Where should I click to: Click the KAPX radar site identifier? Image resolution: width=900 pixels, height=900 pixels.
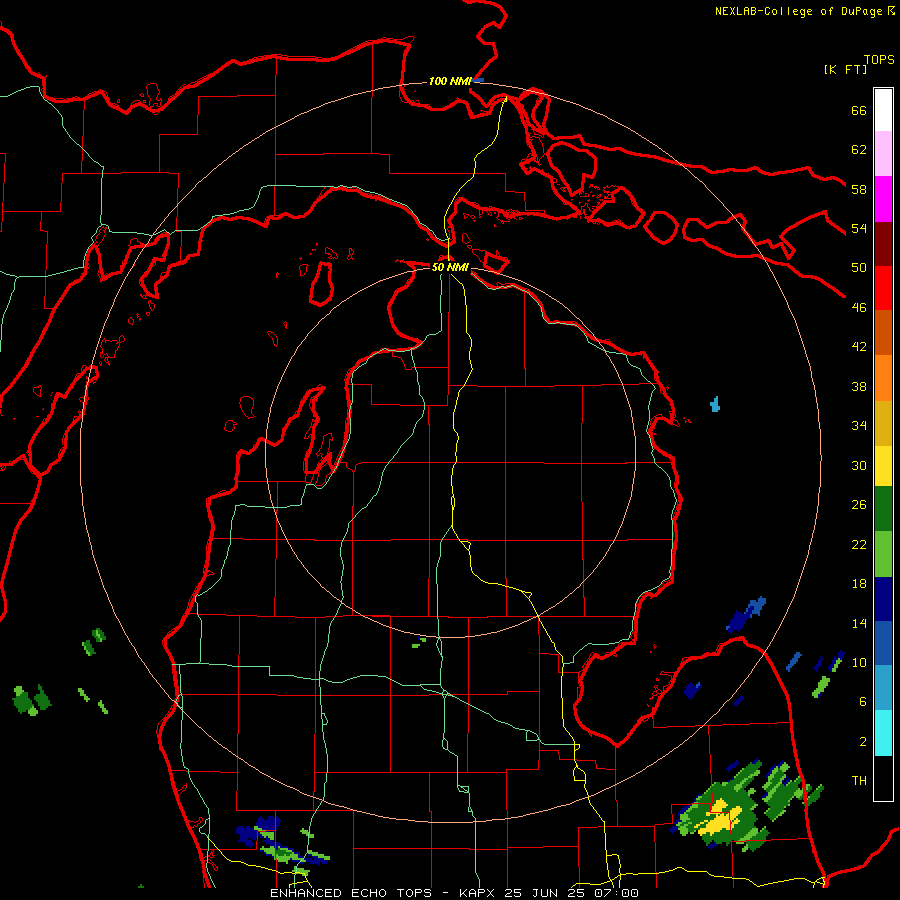click(479, 893)
